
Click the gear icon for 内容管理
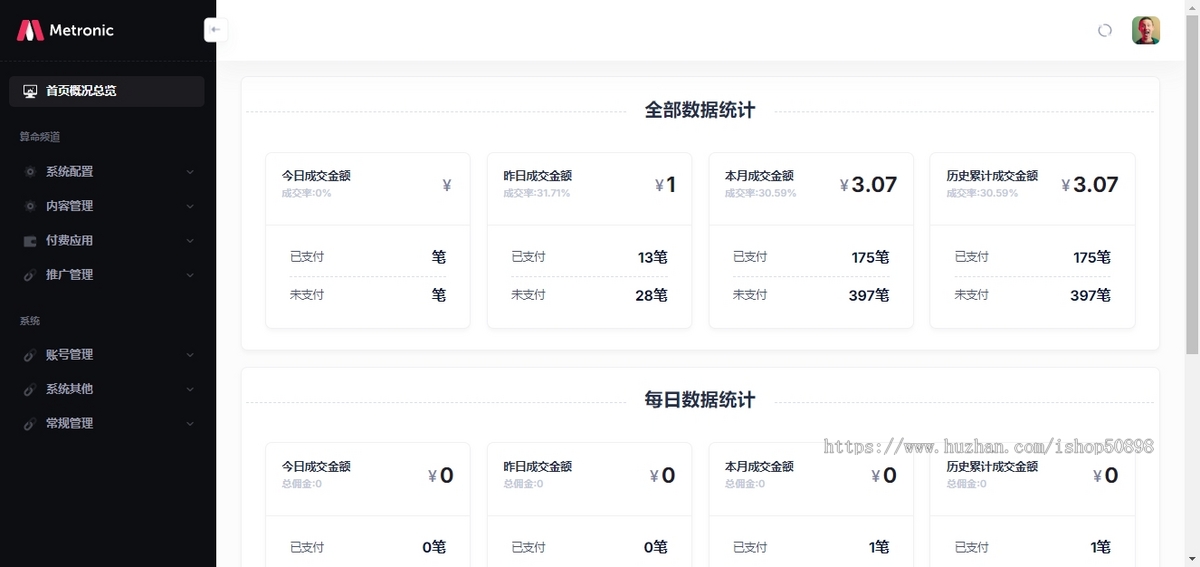30,206
